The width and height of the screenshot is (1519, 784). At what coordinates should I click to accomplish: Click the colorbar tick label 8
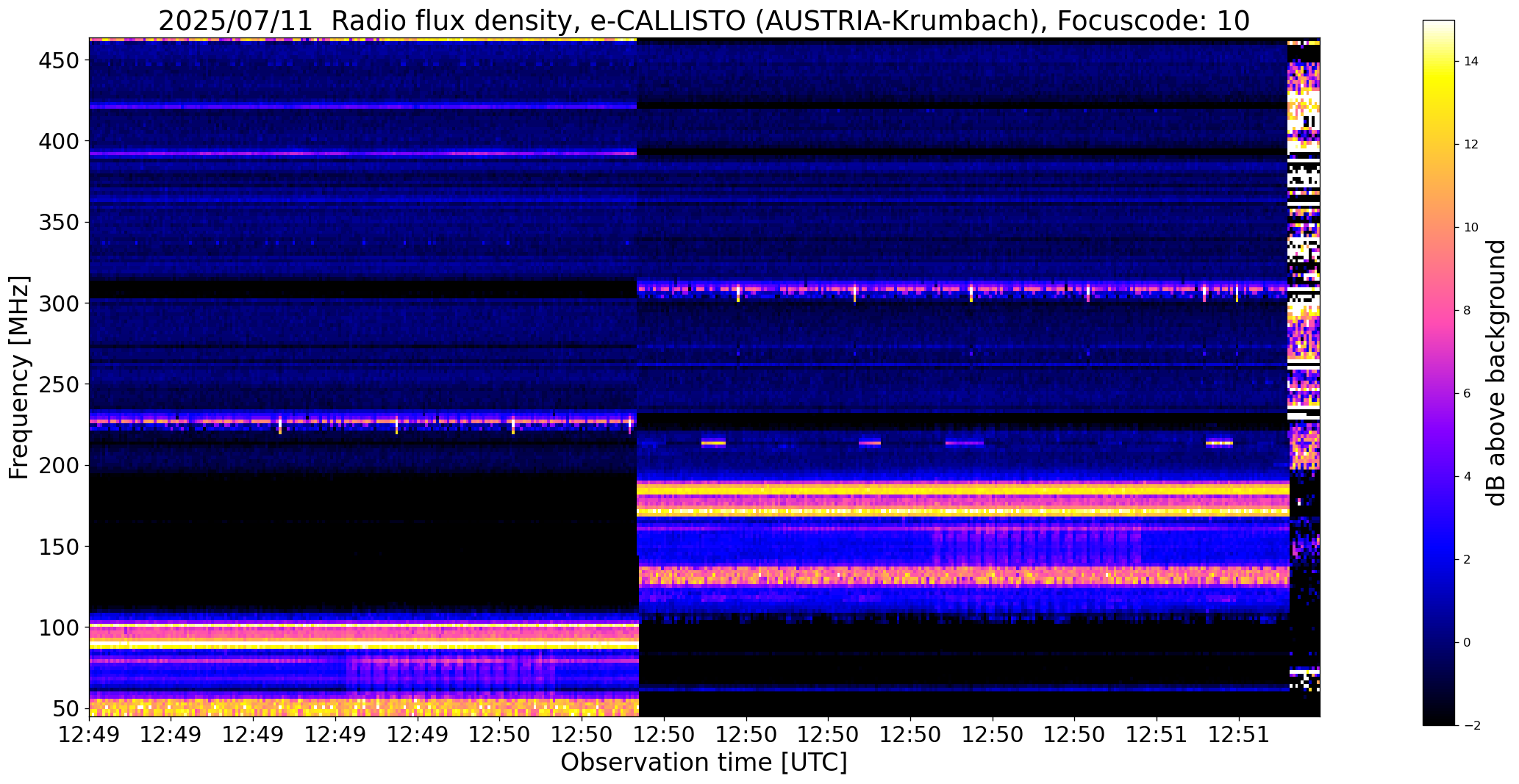click(1468, 310)
